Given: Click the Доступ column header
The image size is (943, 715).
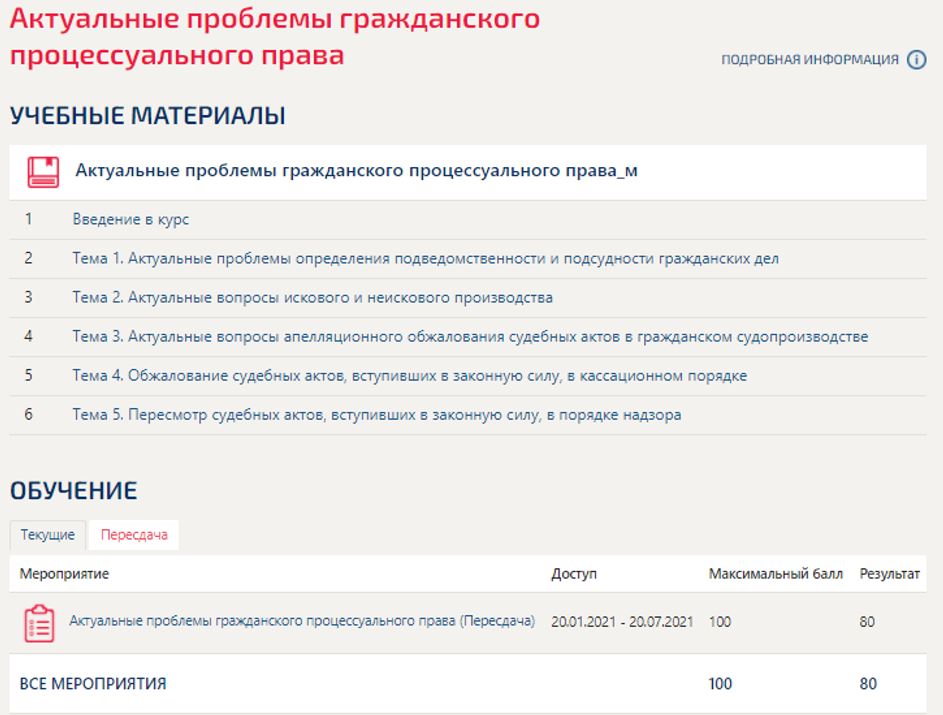Looking at the screenshot, I should [x=573, y=574].
